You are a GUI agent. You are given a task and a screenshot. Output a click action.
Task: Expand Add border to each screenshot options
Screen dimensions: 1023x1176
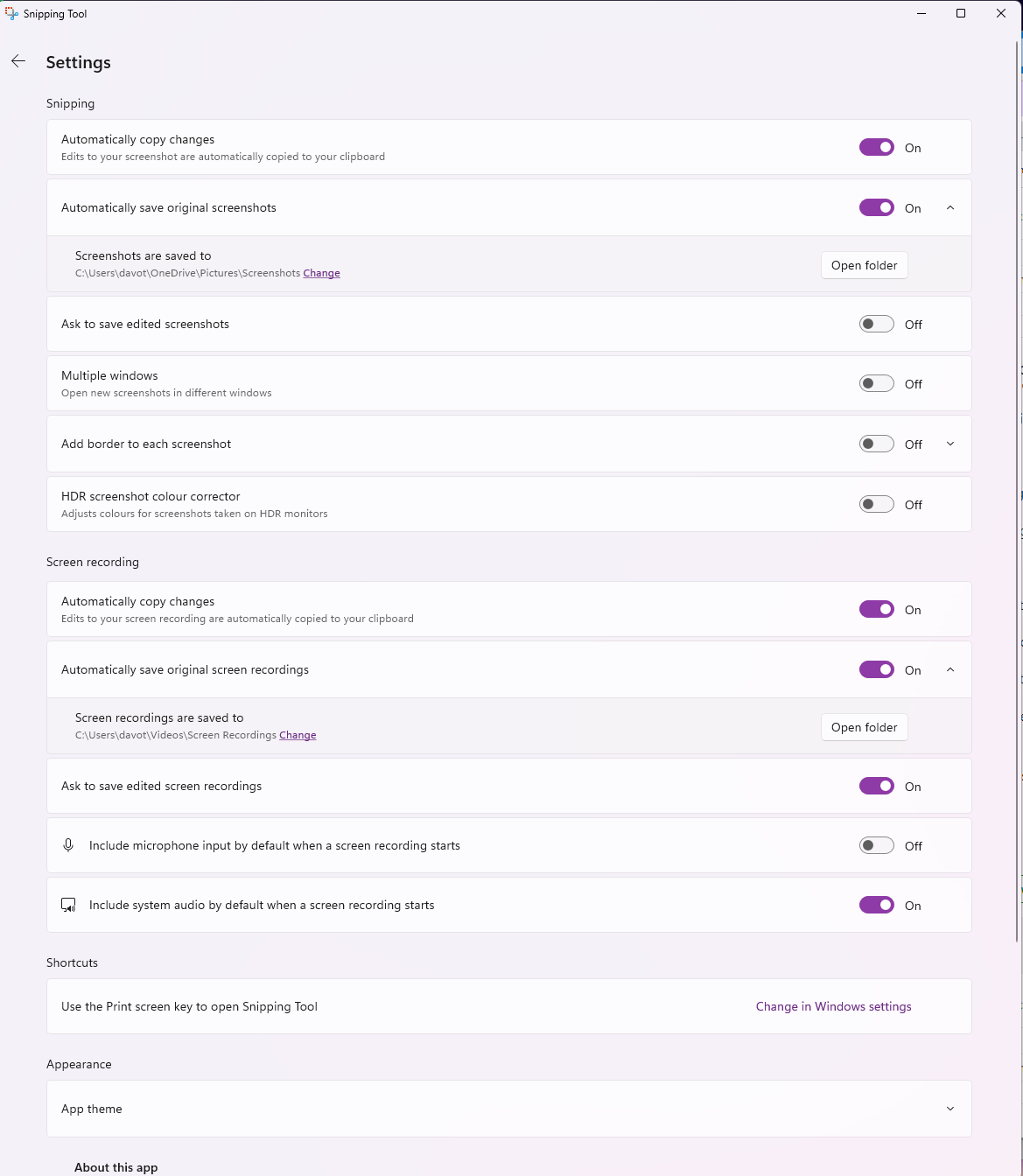pyautogui.click(x=950, y=444)
